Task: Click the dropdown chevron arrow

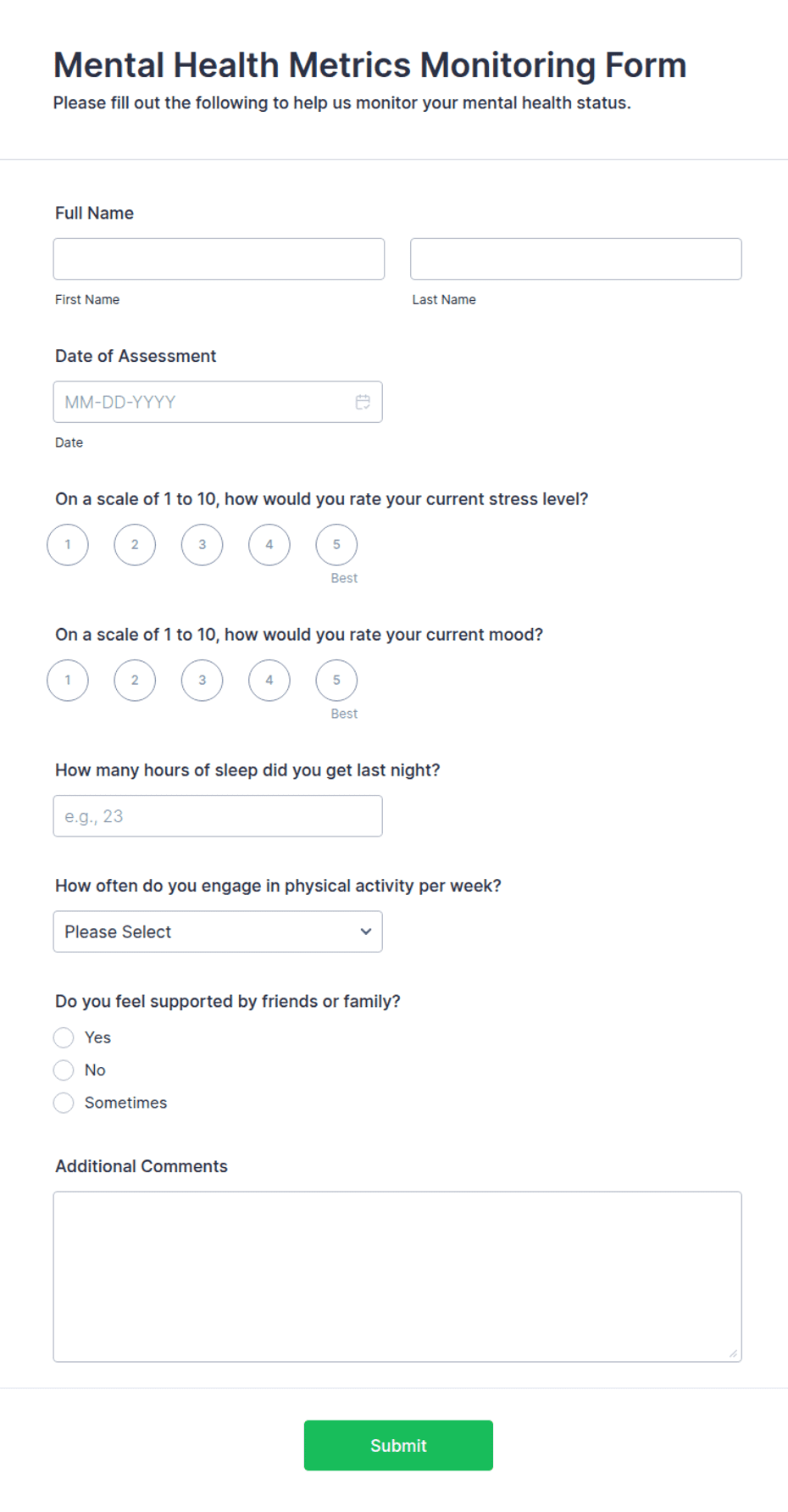Action: [366, 931]
